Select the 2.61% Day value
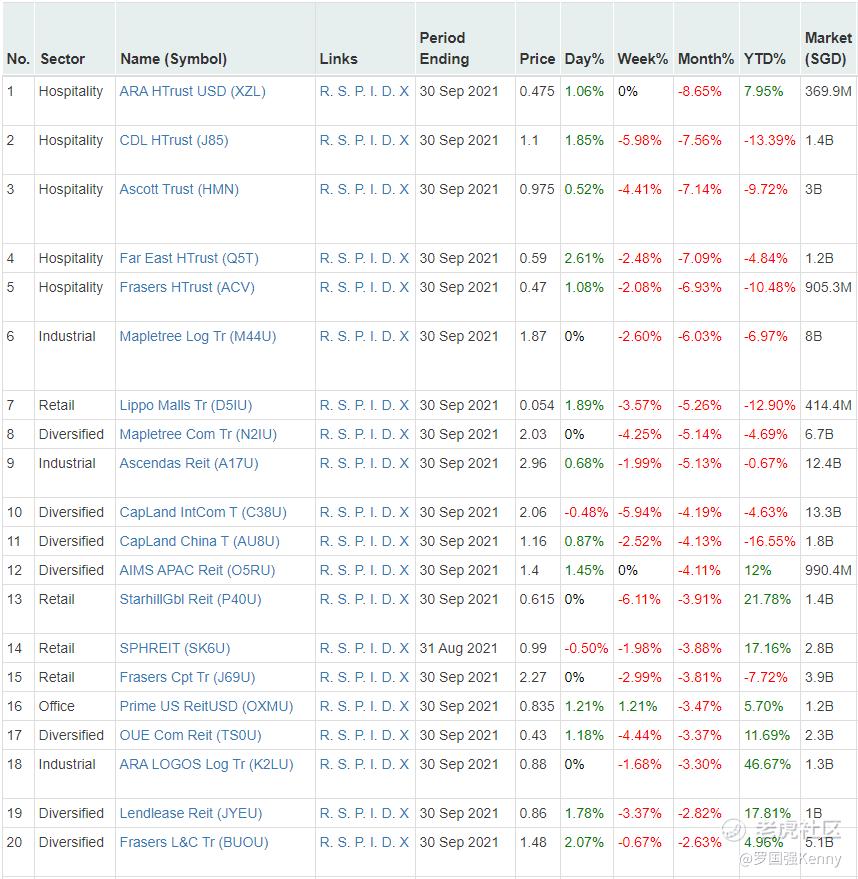The image size is (858, 879). pos(584,258)
